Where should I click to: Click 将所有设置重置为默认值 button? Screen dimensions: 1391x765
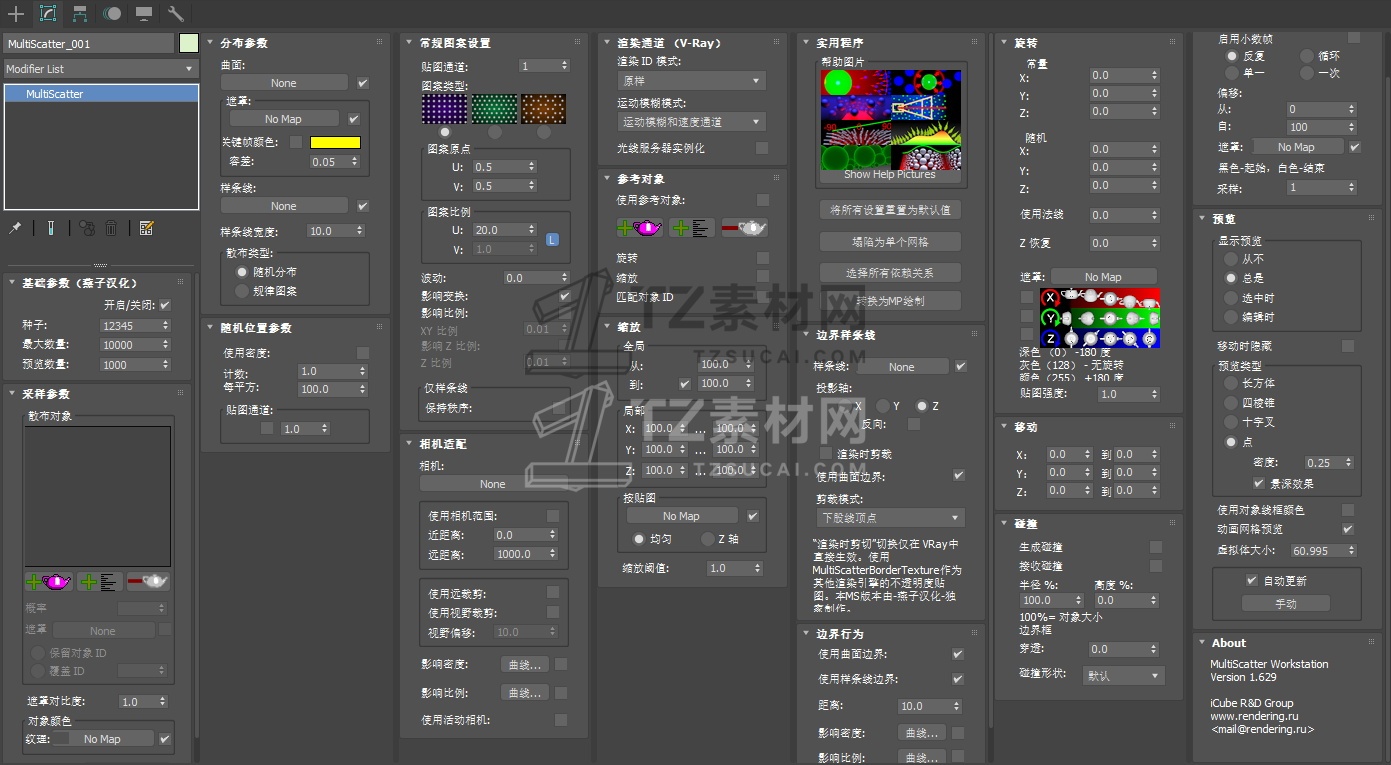[x=890, y=210]
